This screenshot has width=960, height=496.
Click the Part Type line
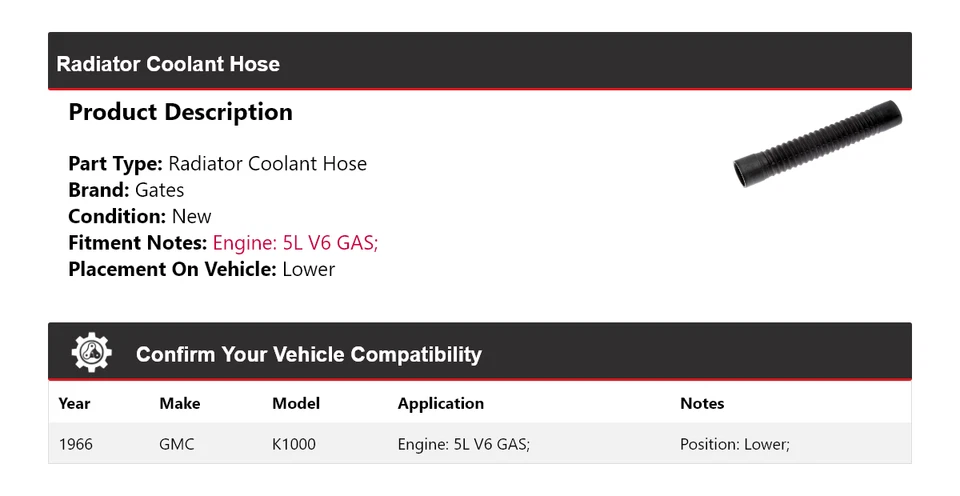coord(217,164)
